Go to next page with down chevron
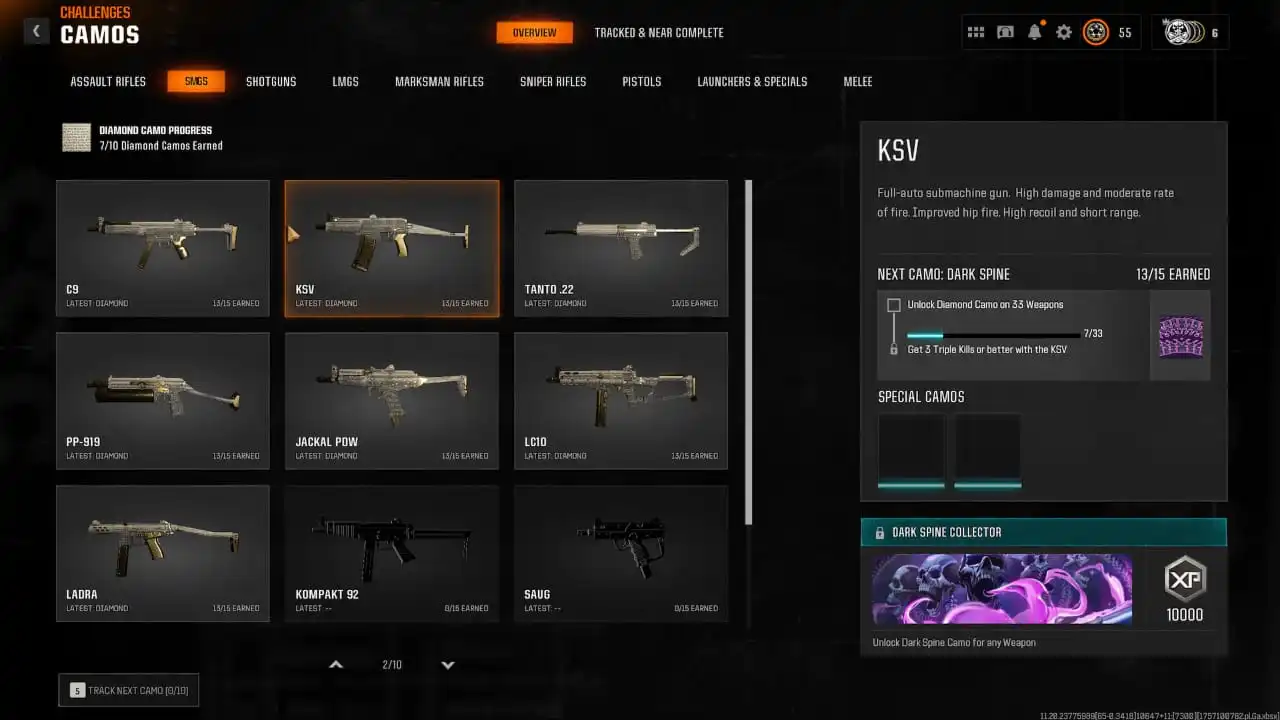This screenshot has width=1280, height=720. click(x=448, y=665)
